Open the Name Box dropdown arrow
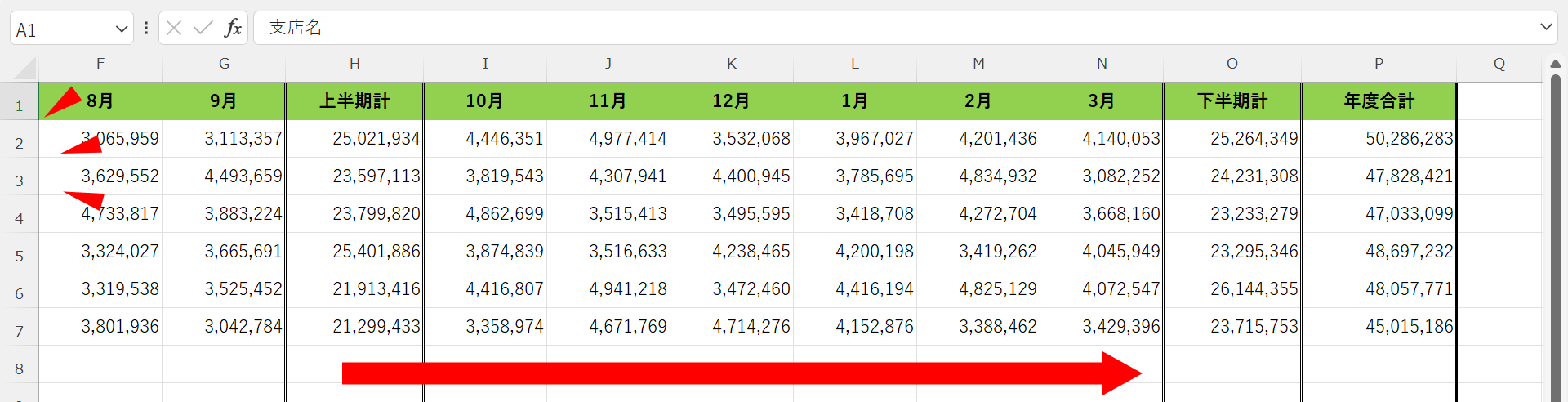The image size is (1568, 402). [122, 29]
